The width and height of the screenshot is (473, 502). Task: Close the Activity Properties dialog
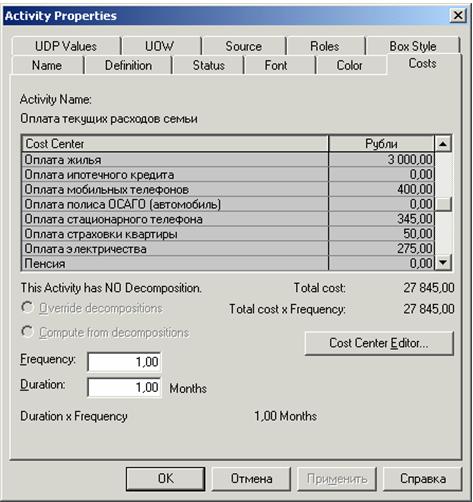pos(458,15)
